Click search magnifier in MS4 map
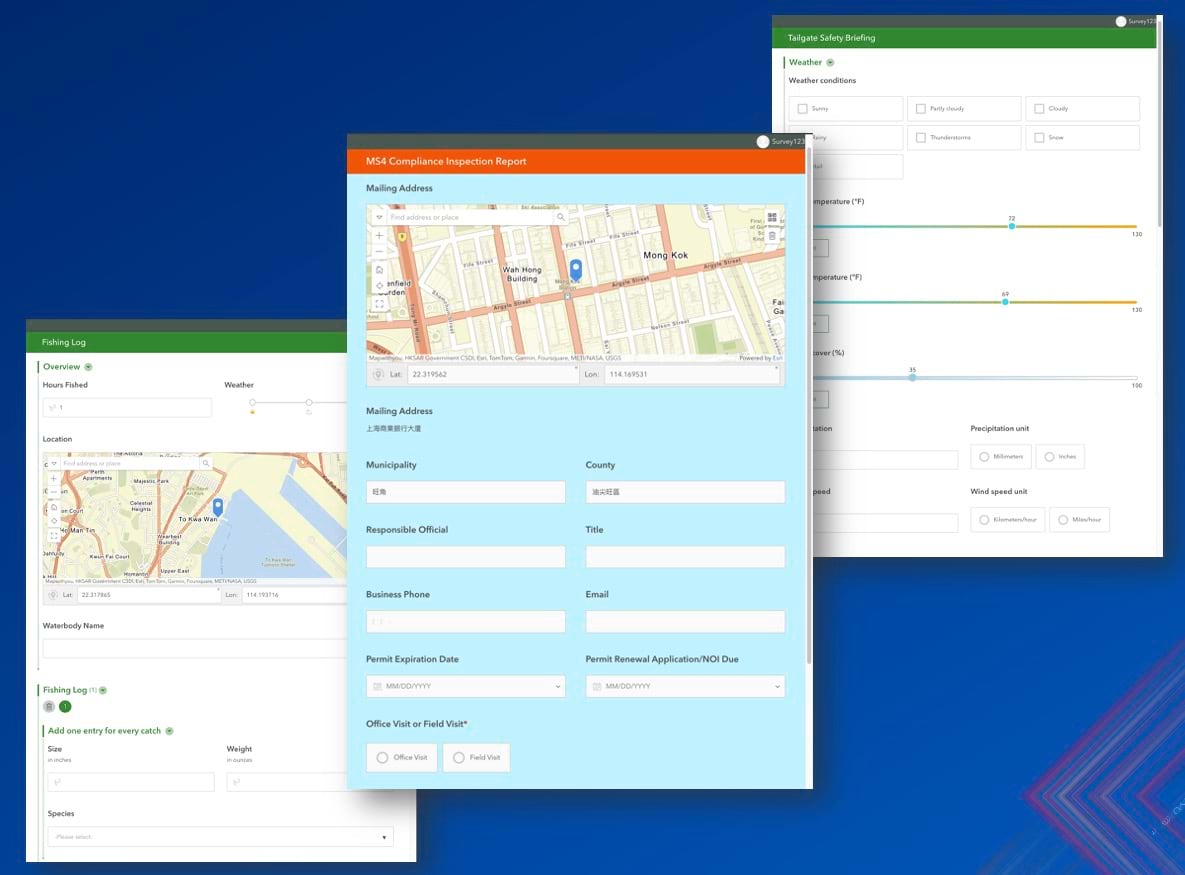The width and height of the screenshot is (1185, 875). coord(560,217)
